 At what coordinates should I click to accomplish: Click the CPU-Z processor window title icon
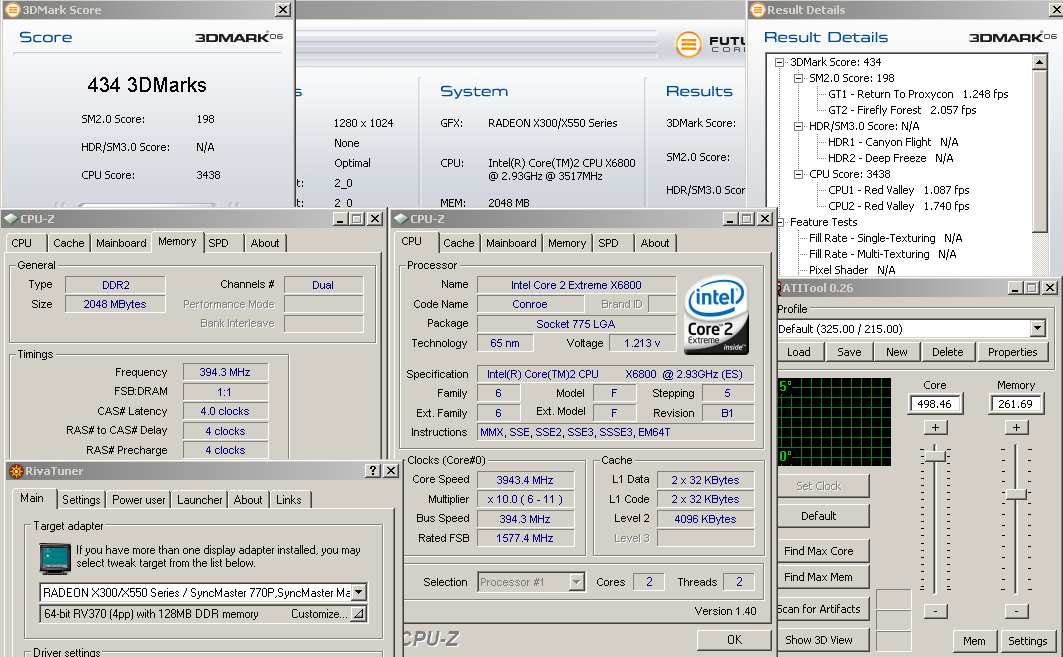401,219
